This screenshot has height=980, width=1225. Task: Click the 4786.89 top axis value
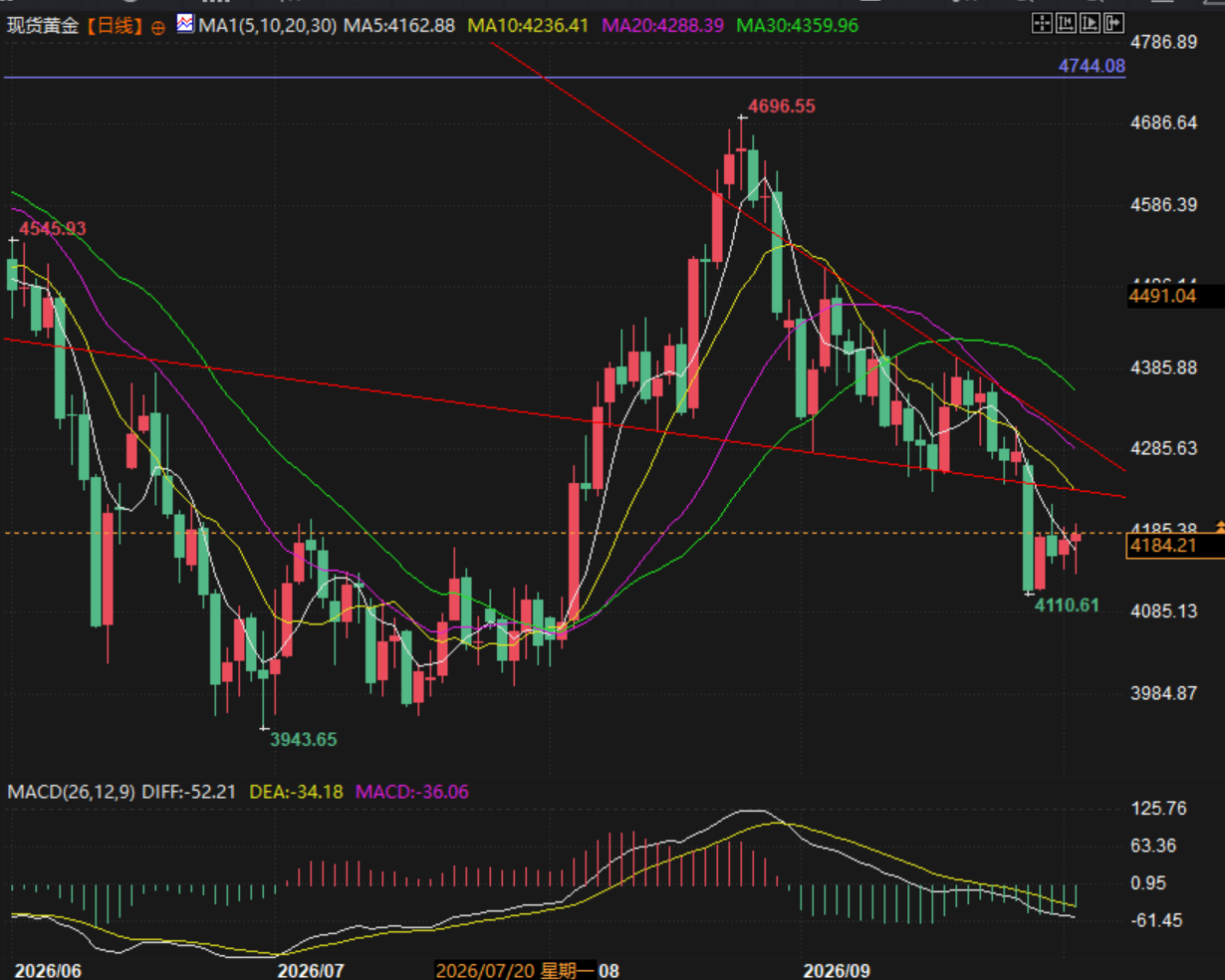[1163, 42]
